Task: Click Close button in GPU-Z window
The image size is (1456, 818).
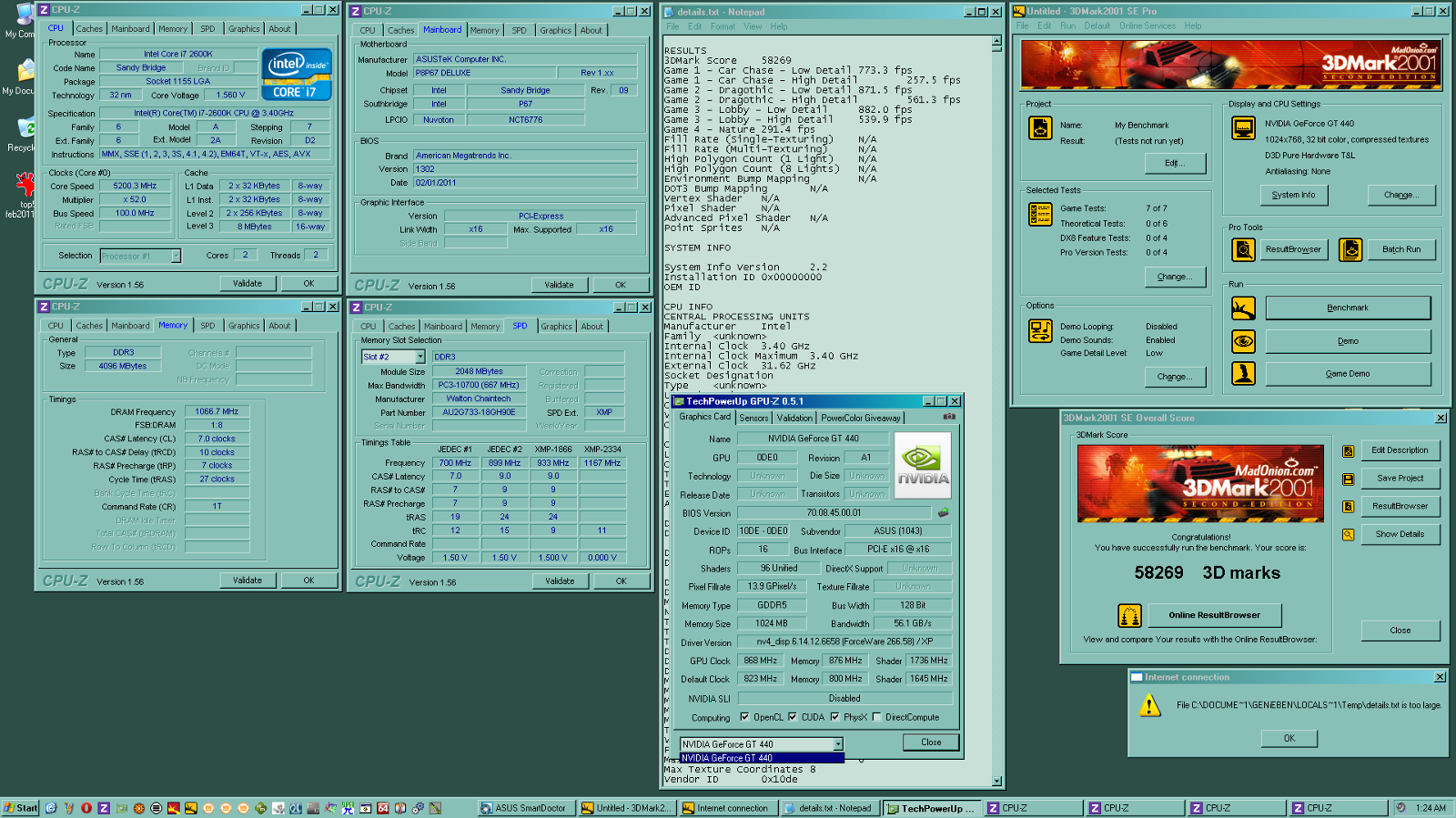Action: coord(931,742)
